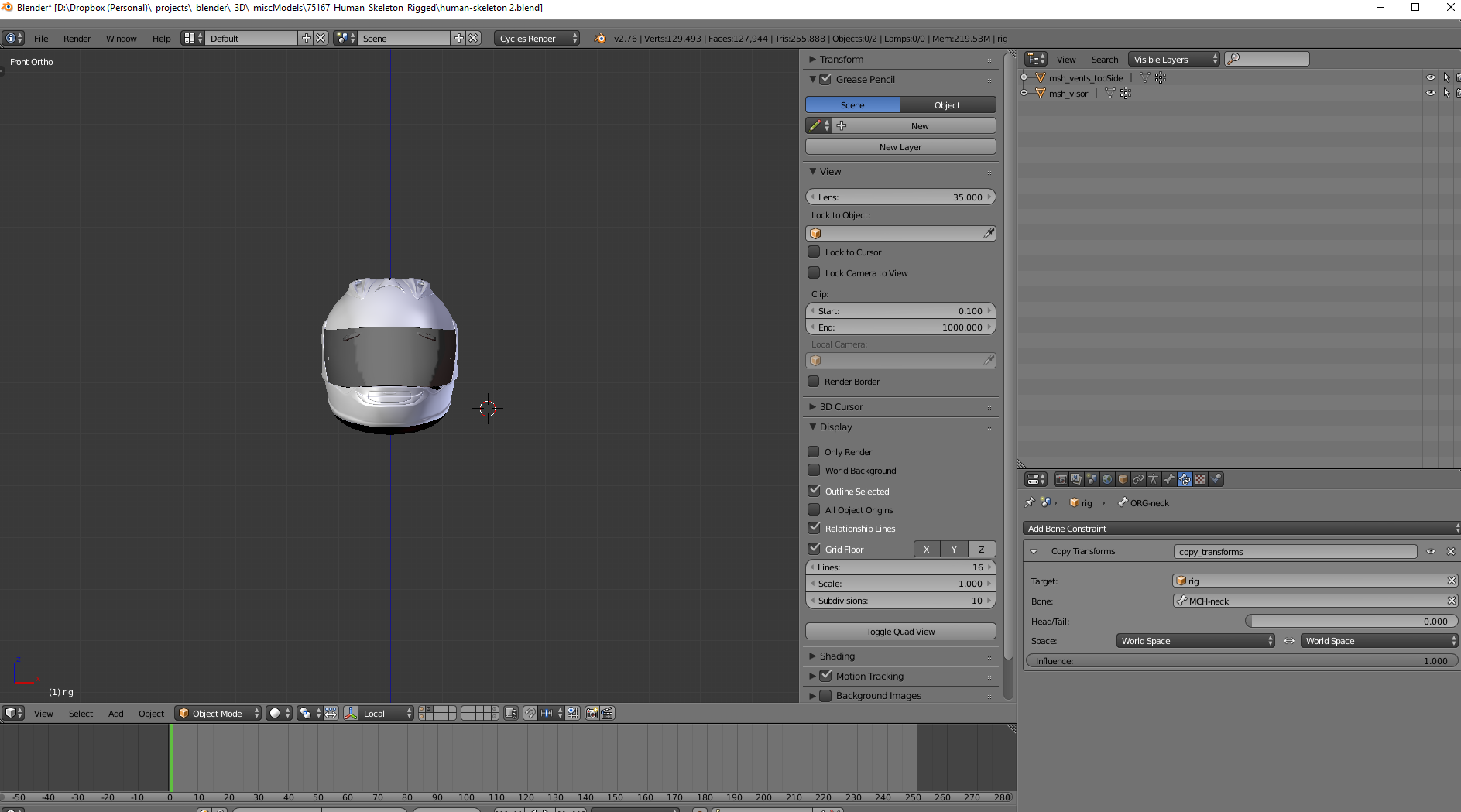Click the Grease Pencil brush icon
1461x812 pixels.
(818, 125)
